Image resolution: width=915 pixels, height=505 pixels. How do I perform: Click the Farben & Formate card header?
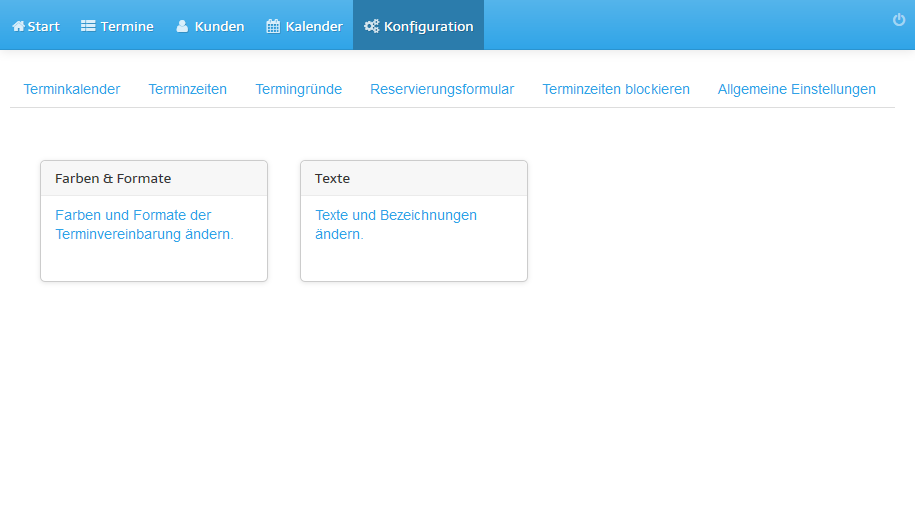(x=154, y=179)
